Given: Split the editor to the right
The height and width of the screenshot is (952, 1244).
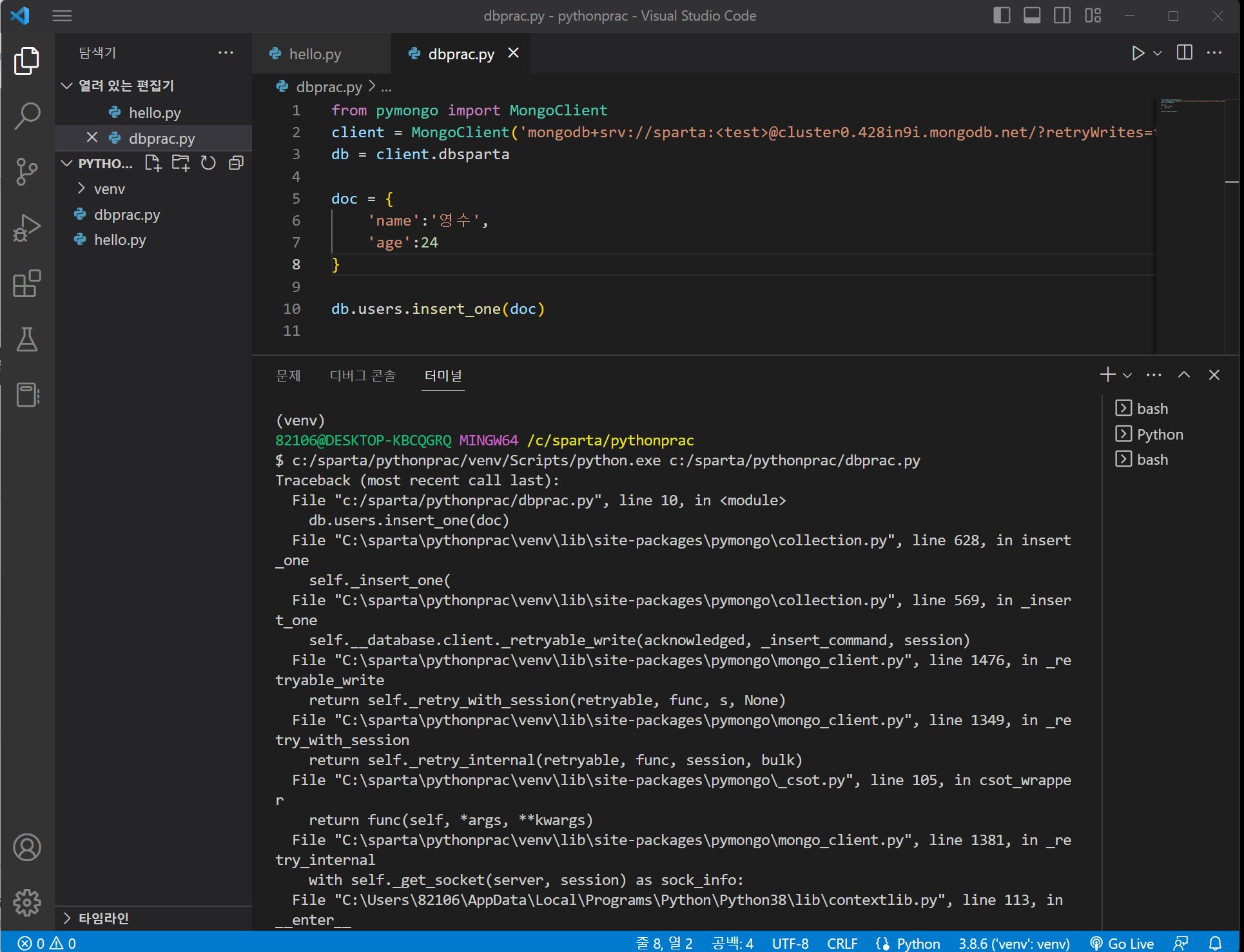Looking at the screenshot, I should tap(1185, 53).
